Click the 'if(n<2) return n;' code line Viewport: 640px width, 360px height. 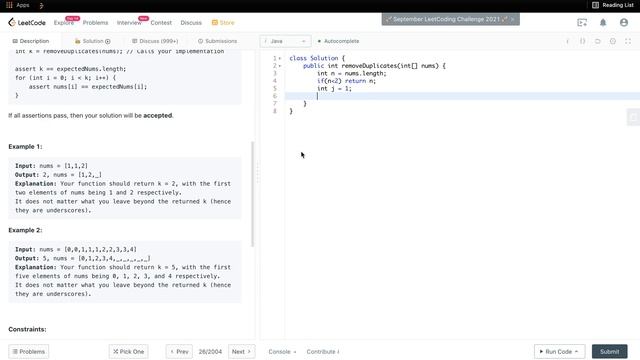tap(347, 81)
